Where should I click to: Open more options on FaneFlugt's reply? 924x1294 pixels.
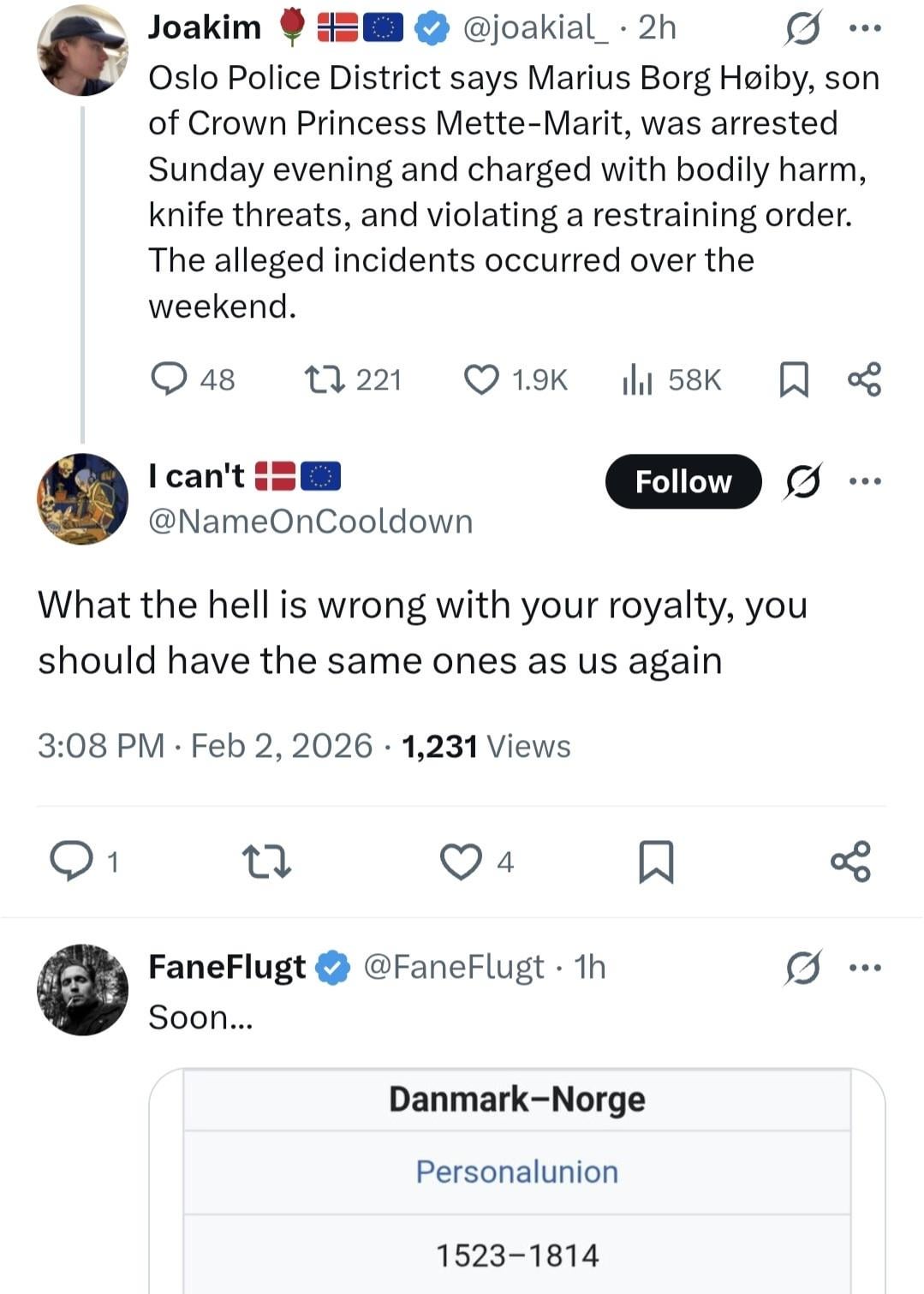click(864, 968)
